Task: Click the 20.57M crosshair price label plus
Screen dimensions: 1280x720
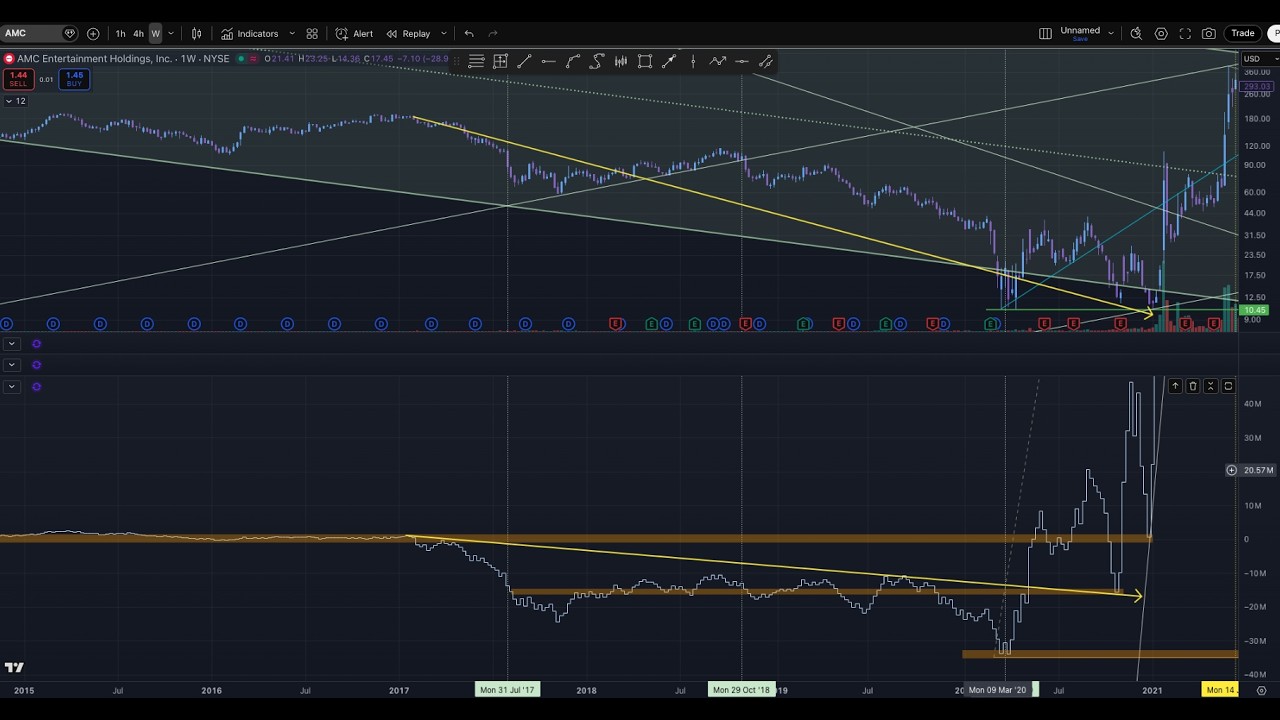Action: (1232, 470)
